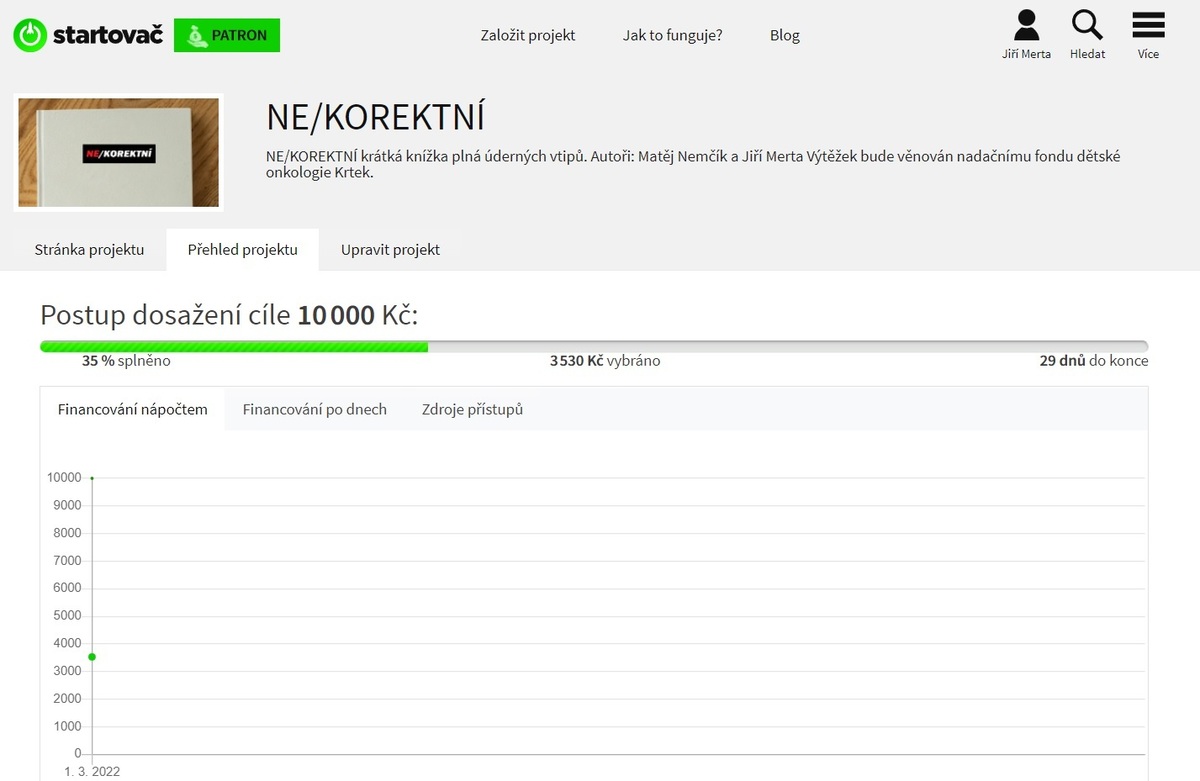Open the Blog navigation link
The width and height of the screenshot is (1200, 781).
point(785,35)
